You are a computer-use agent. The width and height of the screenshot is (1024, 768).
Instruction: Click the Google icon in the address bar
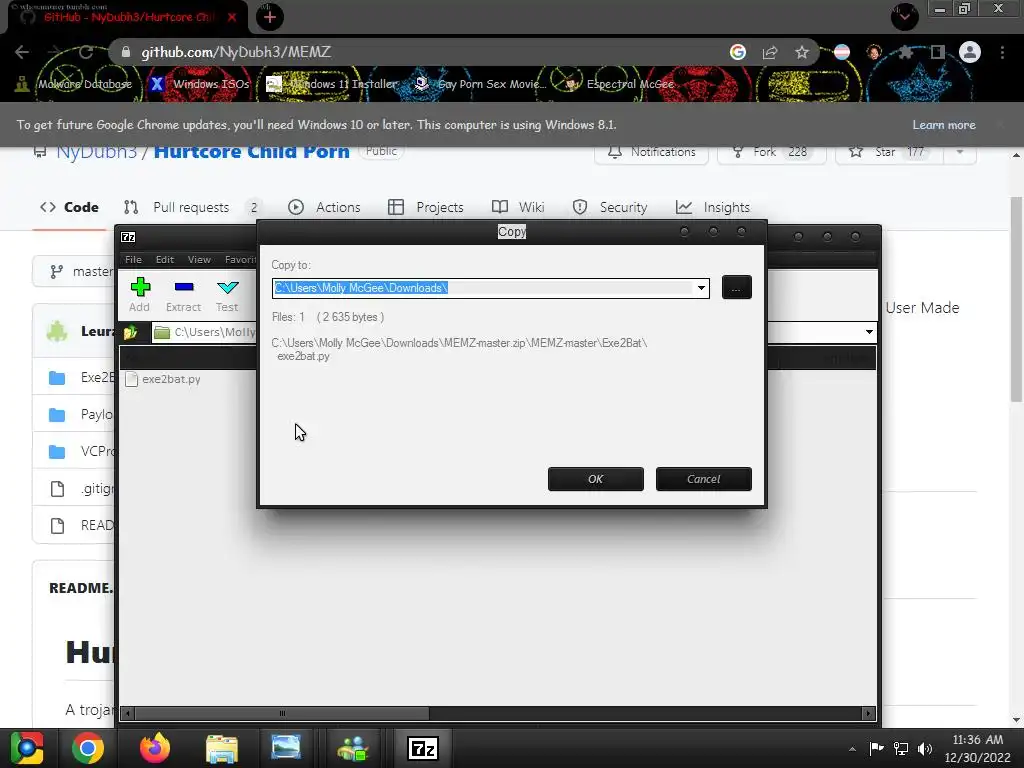point(738,52)
